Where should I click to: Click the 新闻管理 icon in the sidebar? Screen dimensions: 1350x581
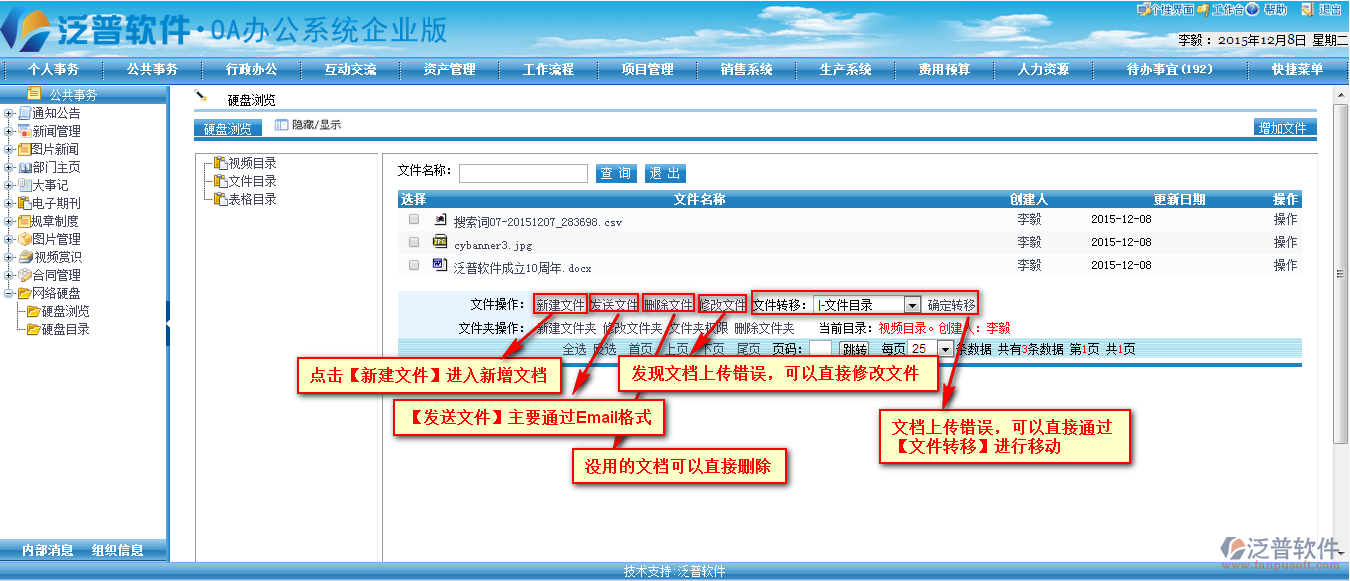click(24, 131)
